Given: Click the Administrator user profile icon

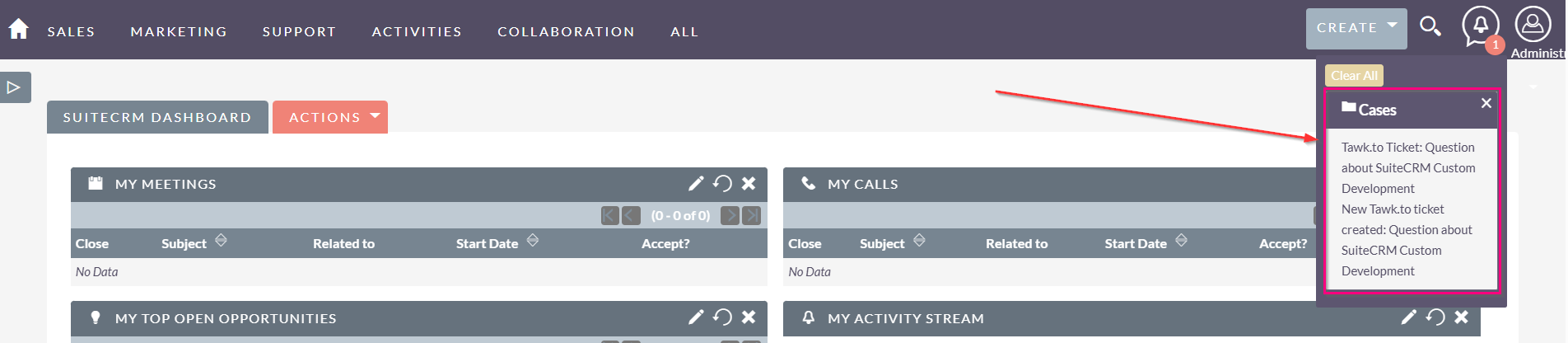Looking at the screenshot, I should tap(1533, 25).
